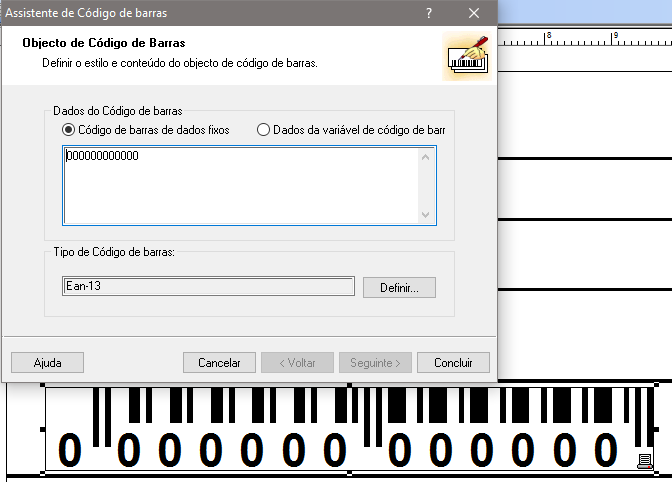The height and width of the screenshot is (482, 672).
Task: Click the question mark help icon
Action: tap(429, 13)
